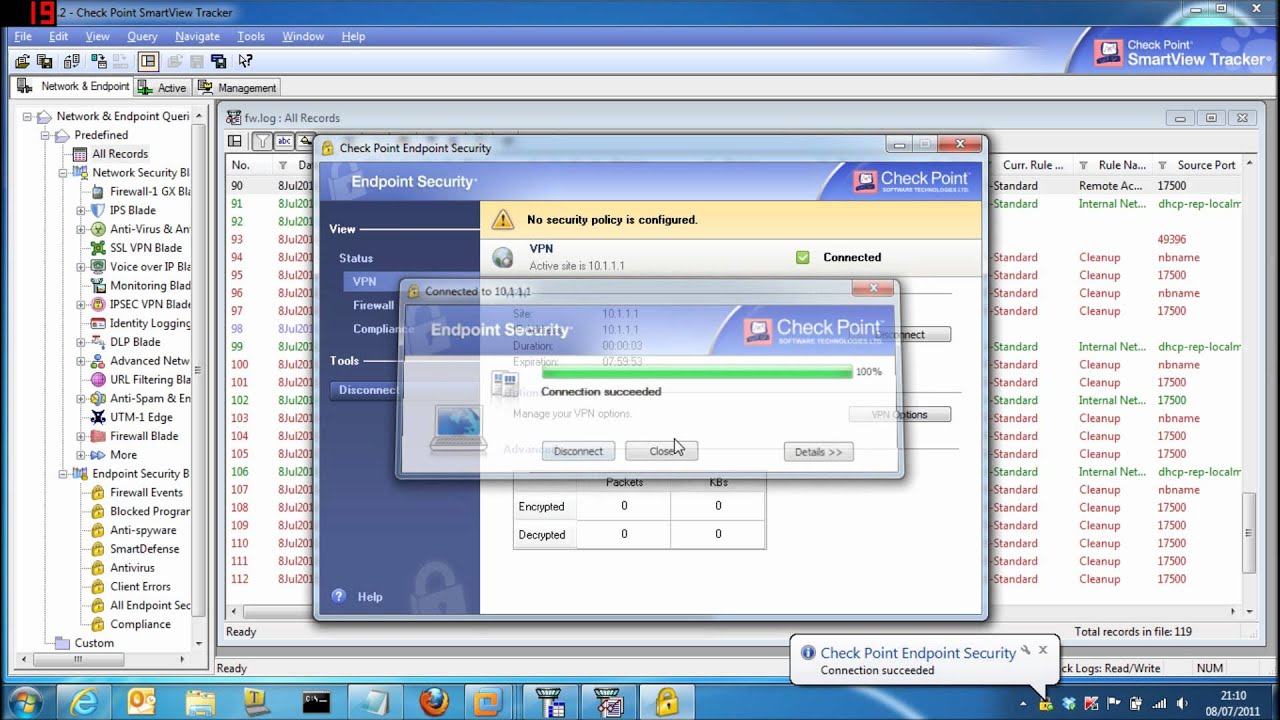
Task: Collapse the Network Security Blades node
Action: click(63, 173)
